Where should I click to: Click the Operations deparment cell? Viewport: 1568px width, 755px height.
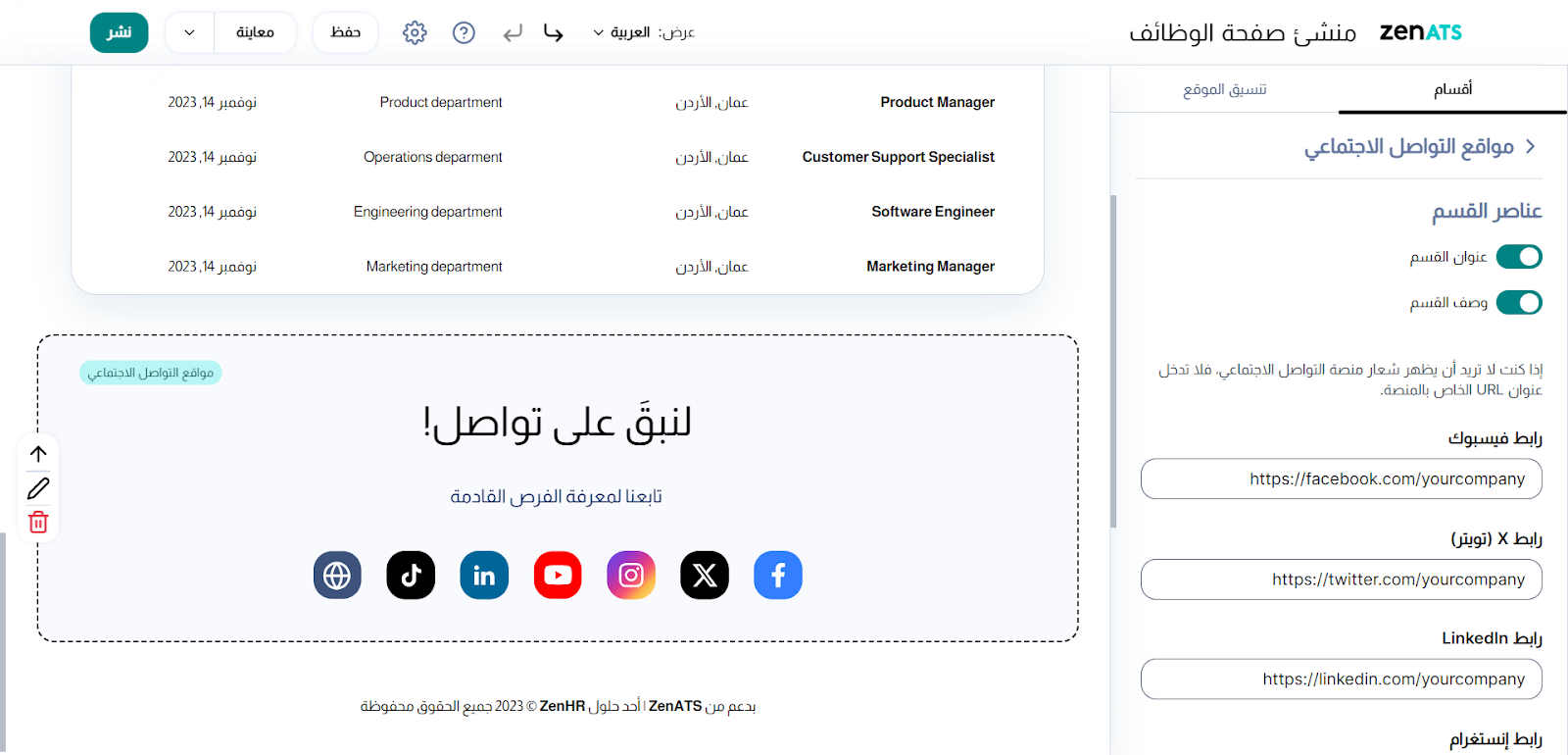433,157
